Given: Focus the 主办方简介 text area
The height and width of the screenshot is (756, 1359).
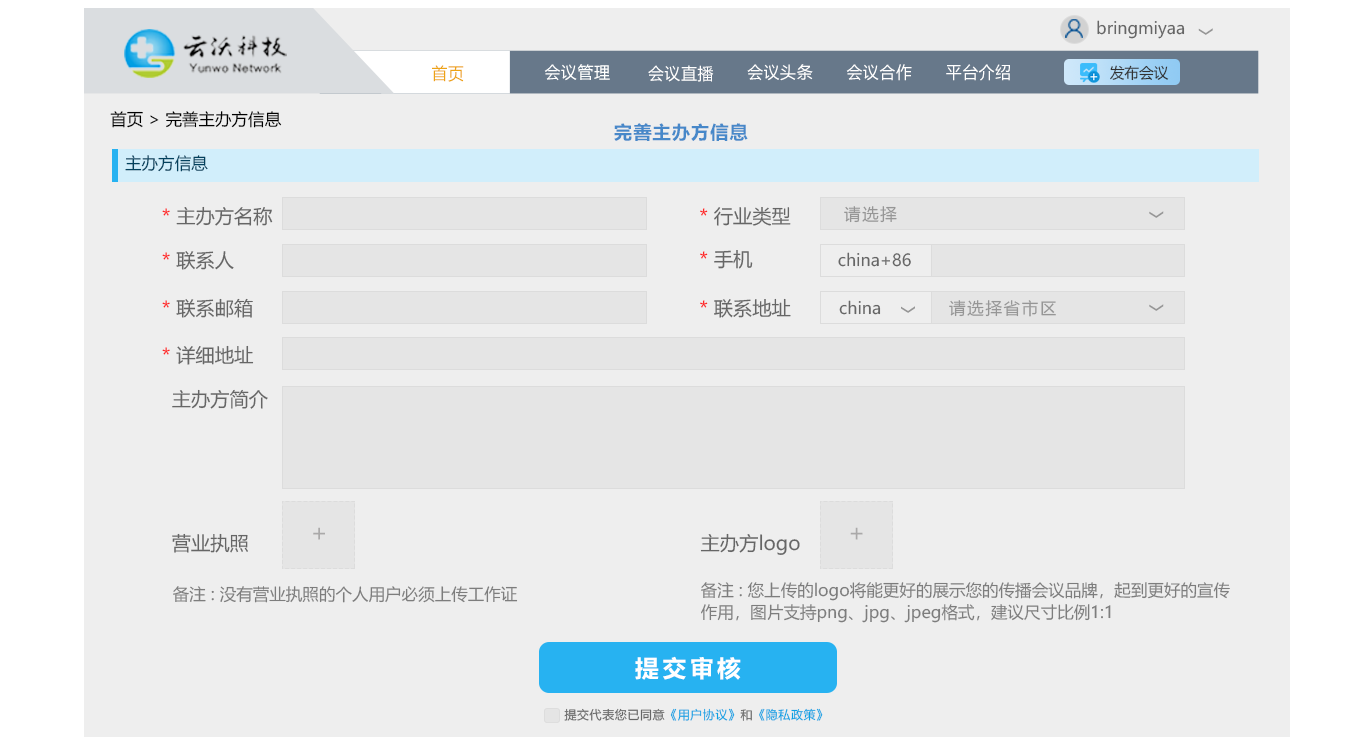Looking at the screenshot, I should click(x=733, y=437).
